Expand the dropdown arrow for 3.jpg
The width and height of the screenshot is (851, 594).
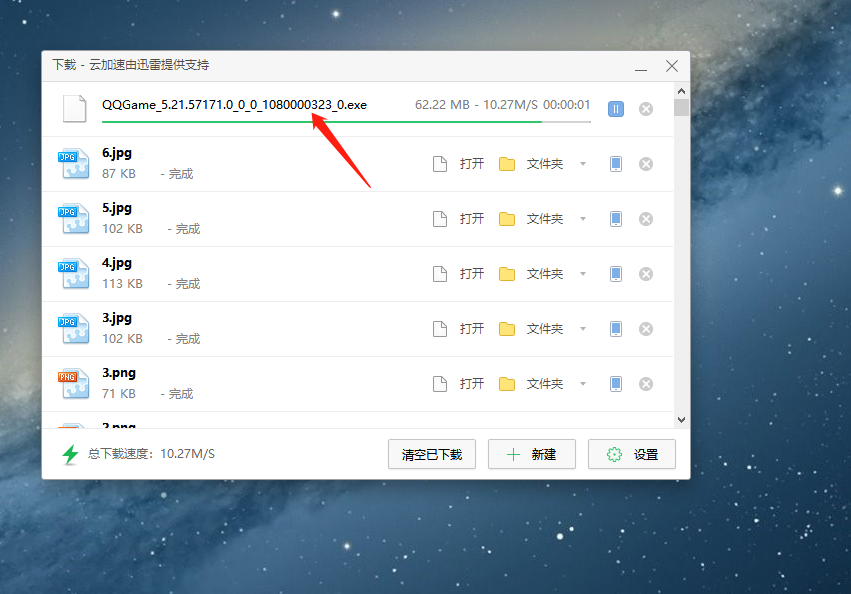[583, 329]
